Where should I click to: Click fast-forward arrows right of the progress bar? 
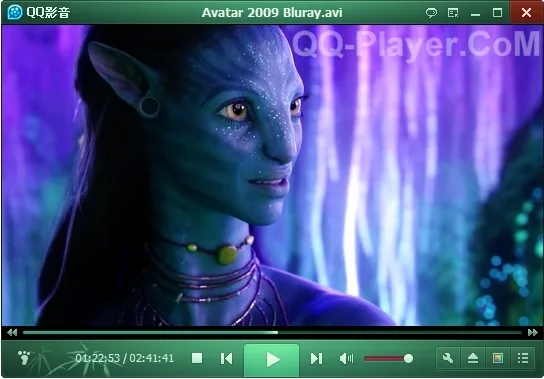click(533, 332)
